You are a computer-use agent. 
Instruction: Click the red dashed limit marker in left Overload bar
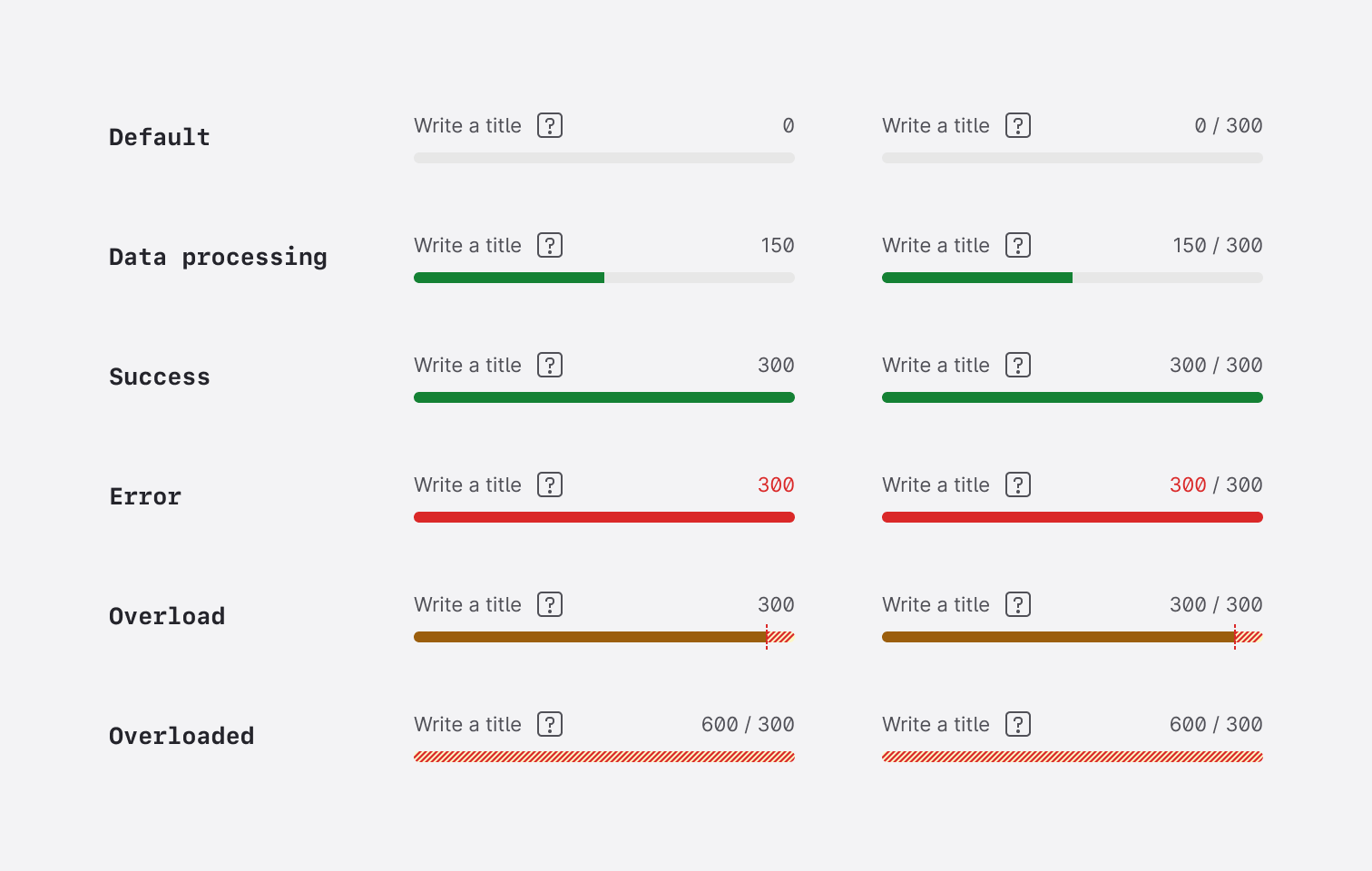767,637
